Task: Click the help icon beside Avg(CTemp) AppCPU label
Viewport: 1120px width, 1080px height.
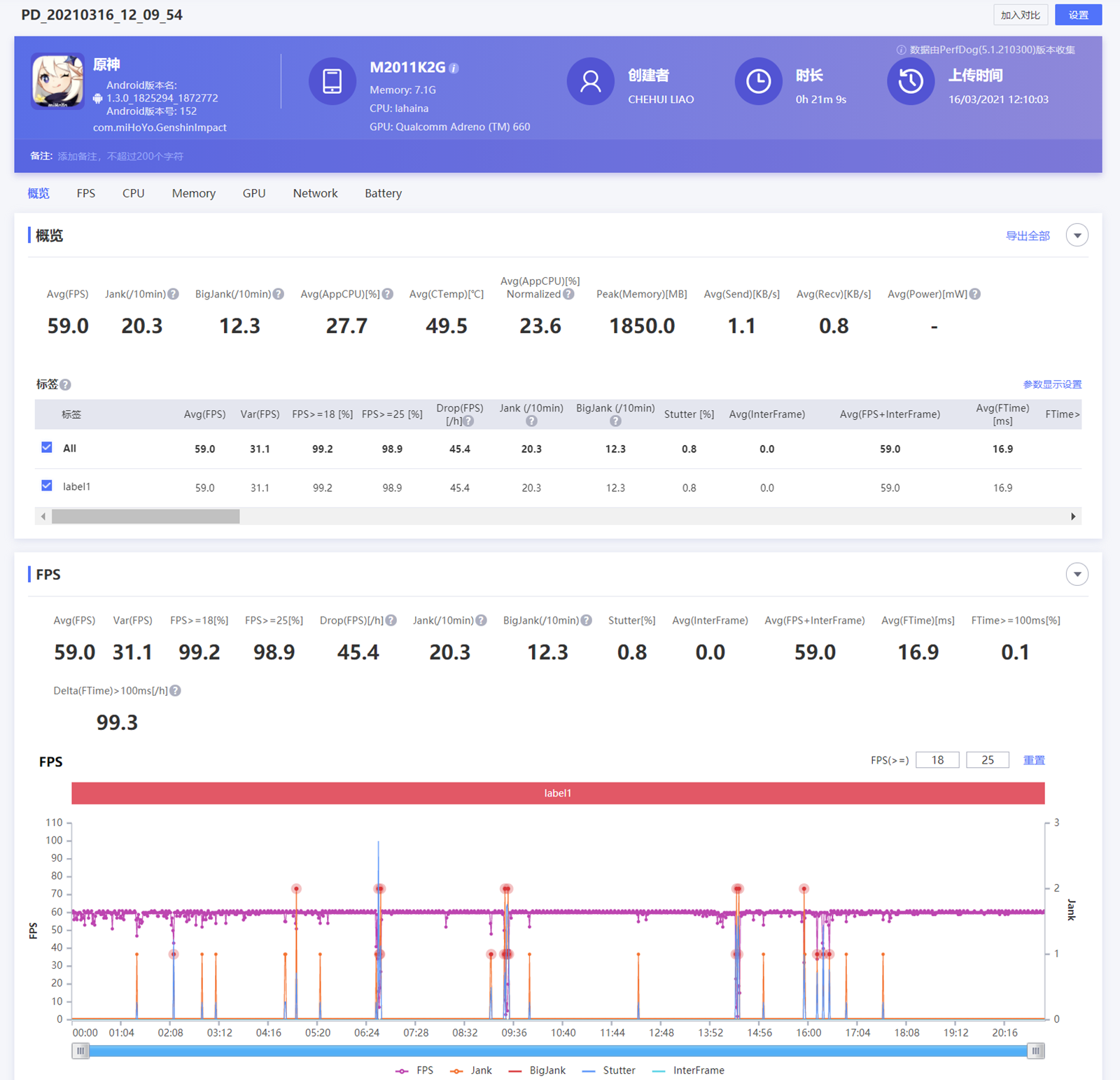Action: click(x=388, y=294)
